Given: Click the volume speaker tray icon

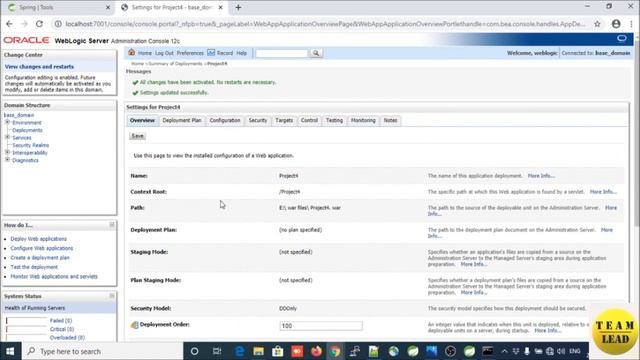Looking at the screenshot, I should 561,351.
